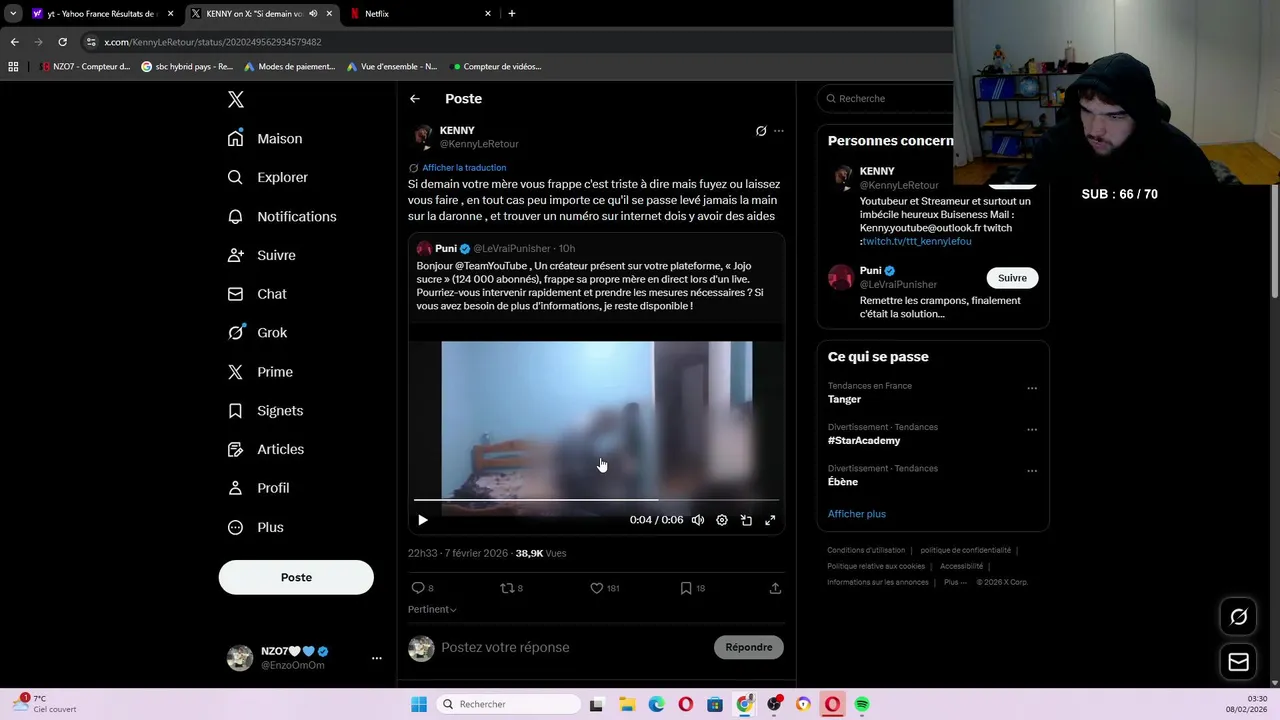Open the icon button right of the video settings gear
This screenshot has height=720, width=1280.
[746, 520]
